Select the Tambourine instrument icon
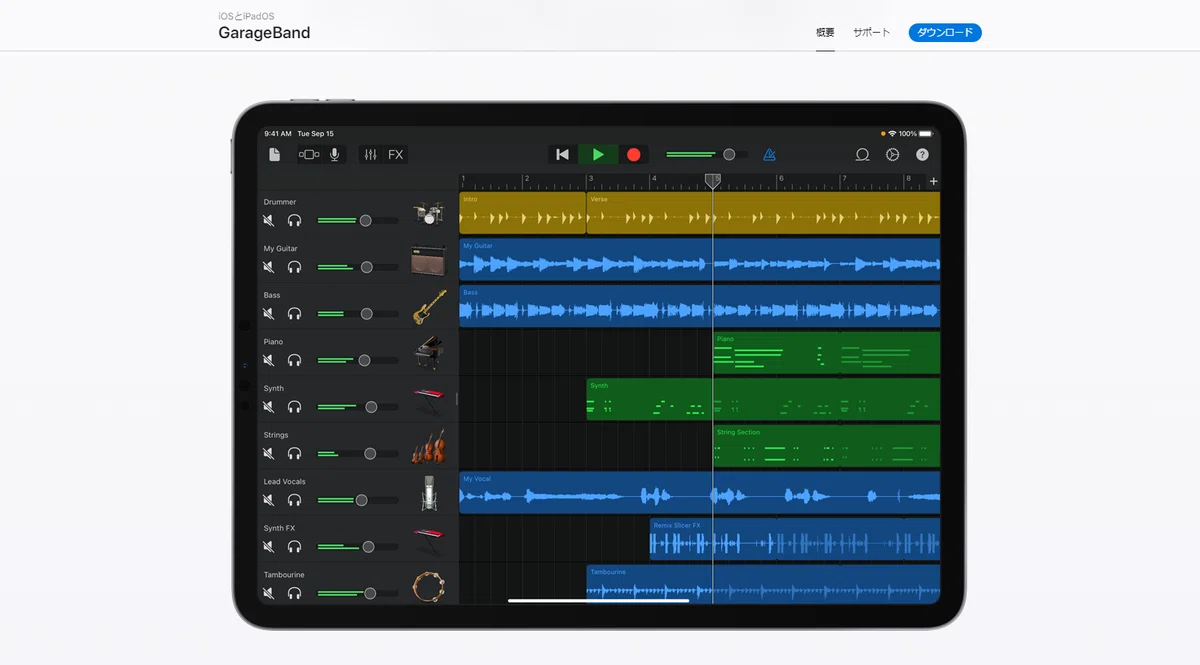 429,585
